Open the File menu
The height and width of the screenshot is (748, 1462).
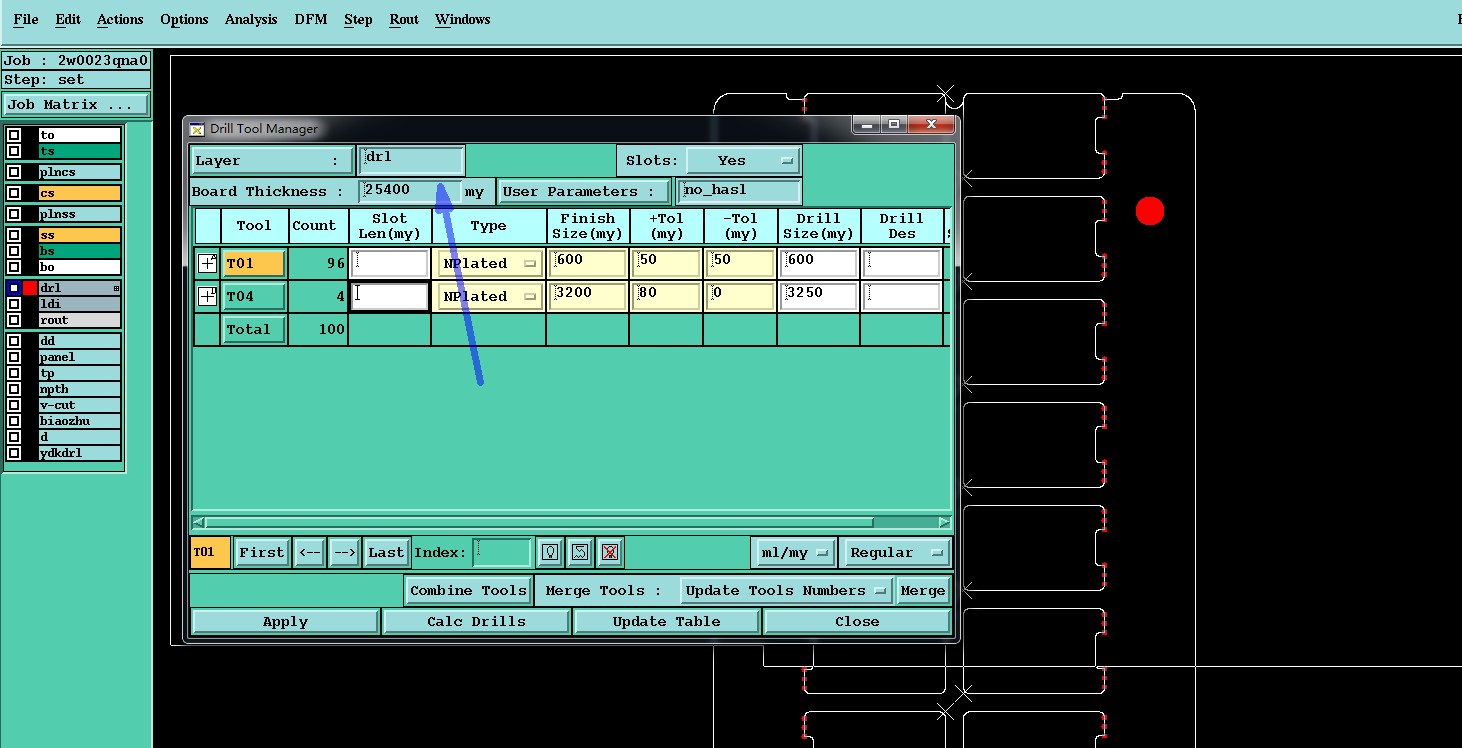click(x=26, y=19)
